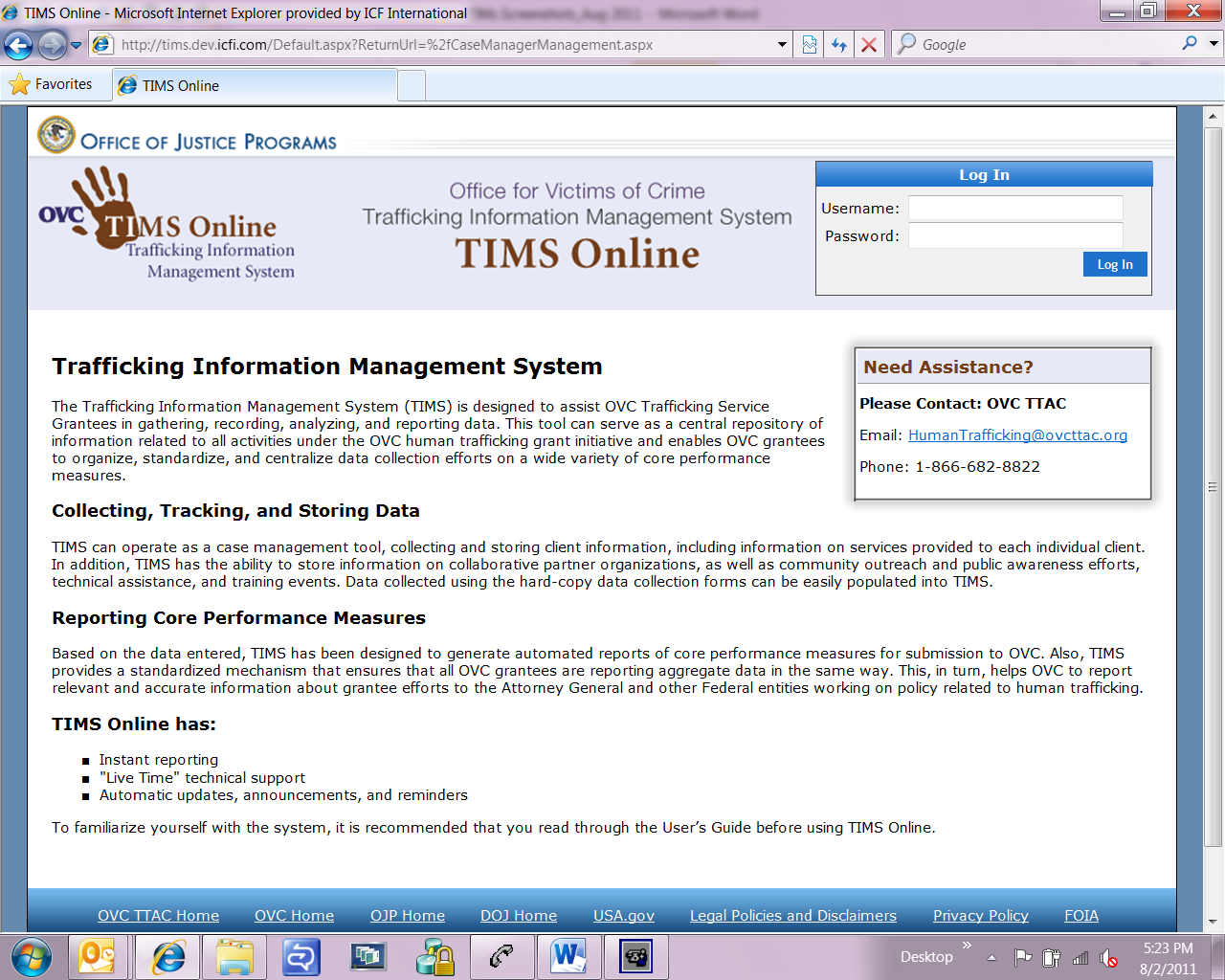
Task: Click the Action Center flag icon
Action: click(1023, 957)
